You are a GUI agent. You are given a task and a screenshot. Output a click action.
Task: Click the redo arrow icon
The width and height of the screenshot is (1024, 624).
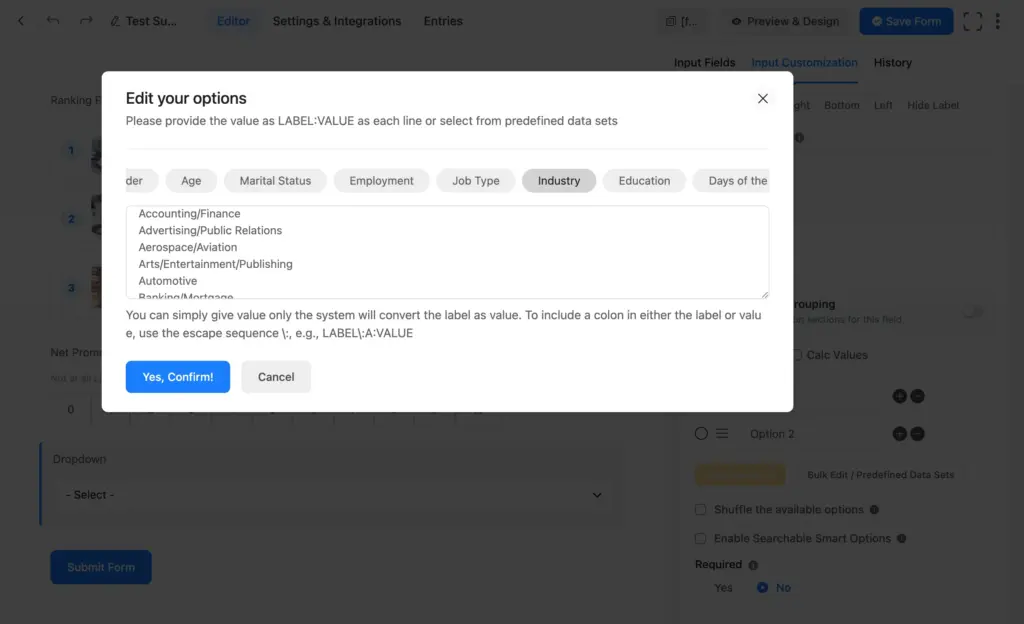click(x=86, y=21)
